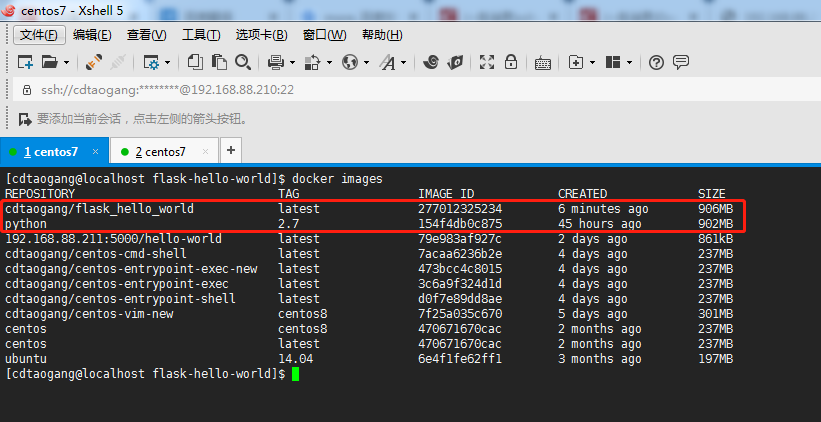Open the 帮助(H) menu
This screenshot has height=422, width=821.
[x=382, y=35]
